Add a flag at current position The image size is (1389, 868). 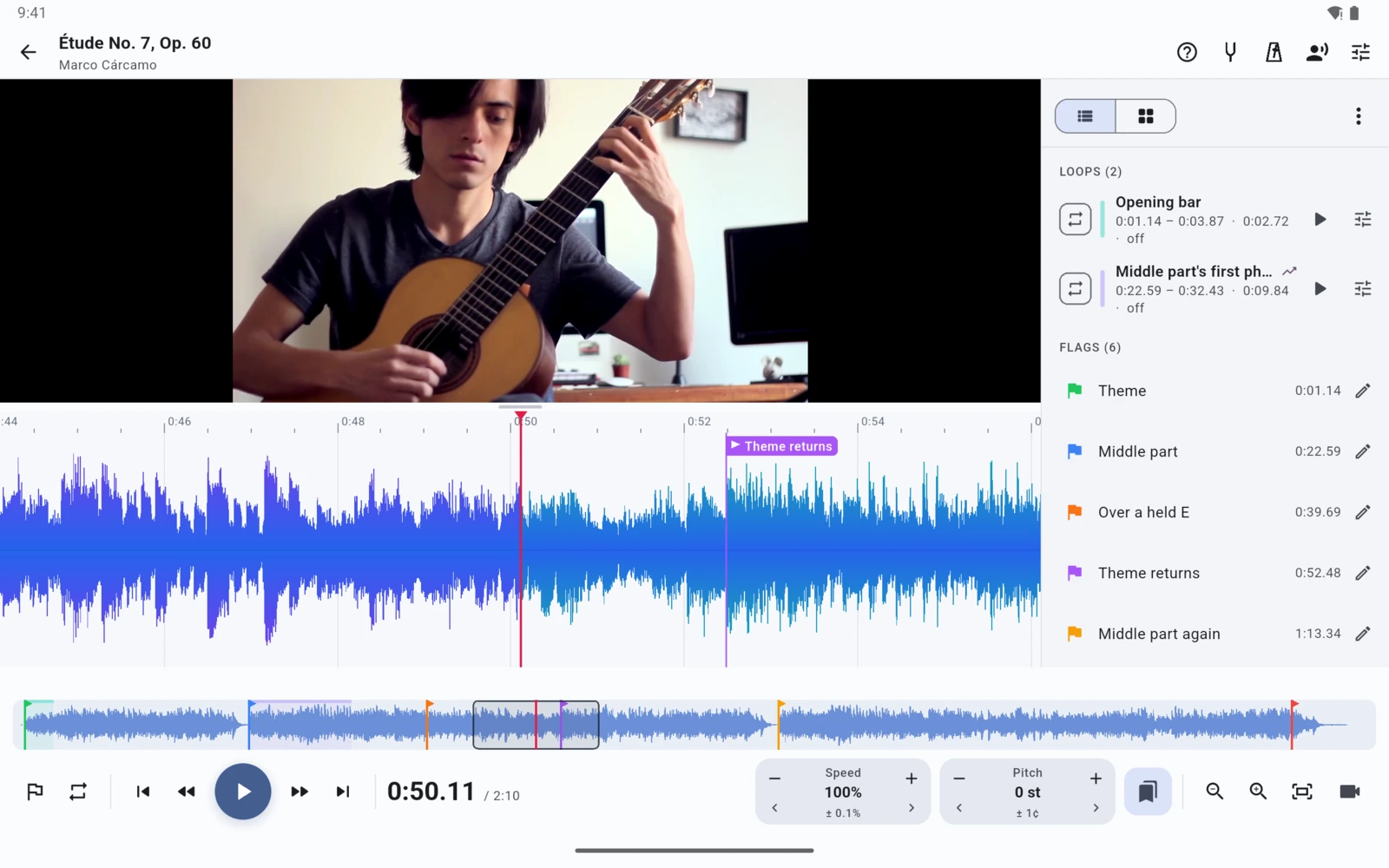click(x=35, y=792)
